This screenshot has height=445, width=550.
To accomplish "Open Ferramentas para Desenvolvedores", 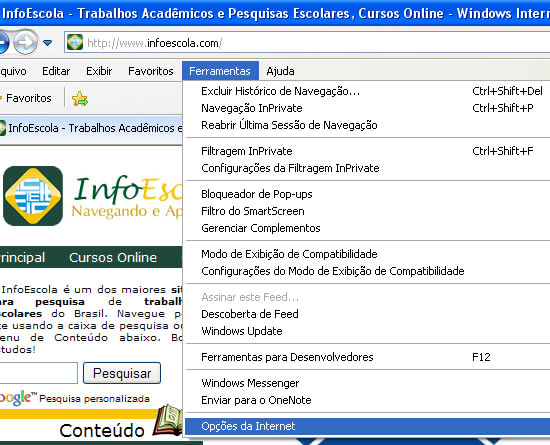I will (367, 357).
